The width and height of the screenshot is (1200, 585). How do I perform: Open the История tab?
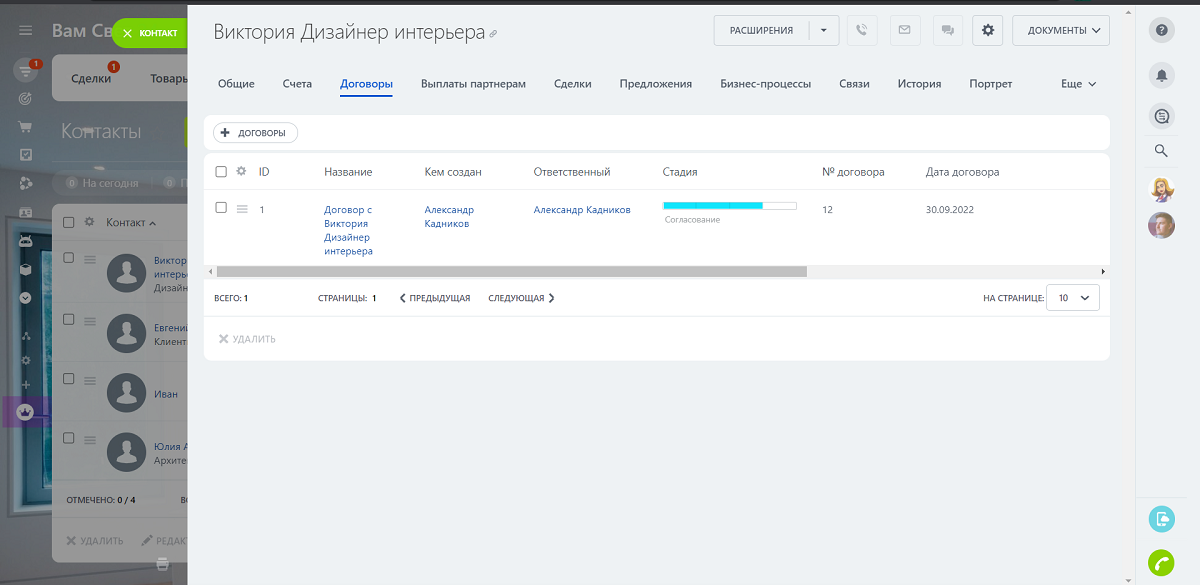919,84
